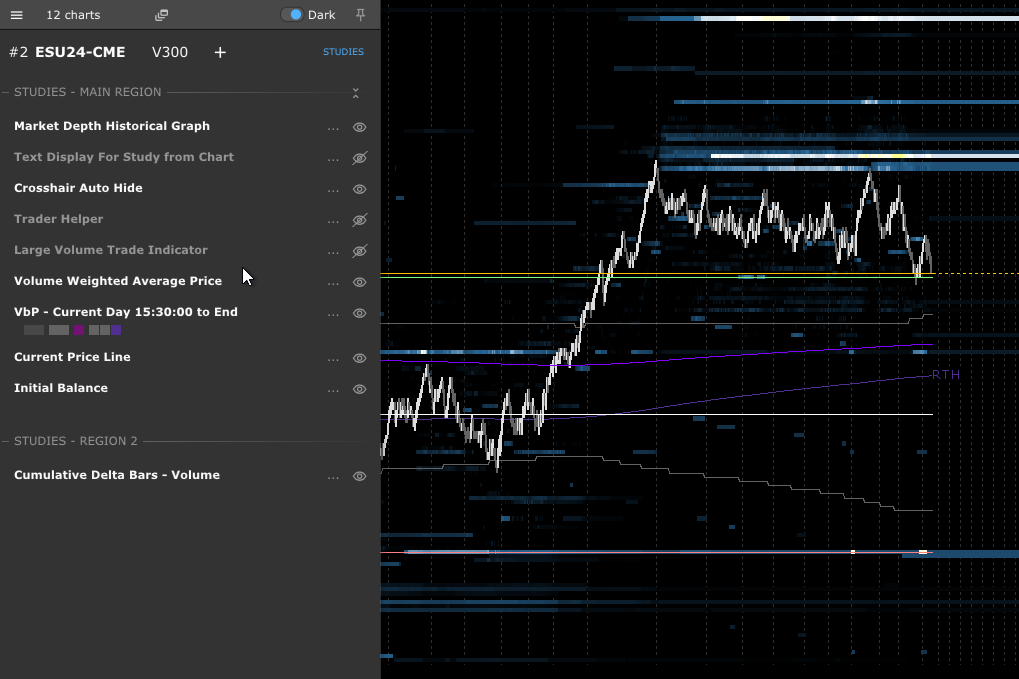
Task: Click the RTH label on the chart
Action: (944, 374)
